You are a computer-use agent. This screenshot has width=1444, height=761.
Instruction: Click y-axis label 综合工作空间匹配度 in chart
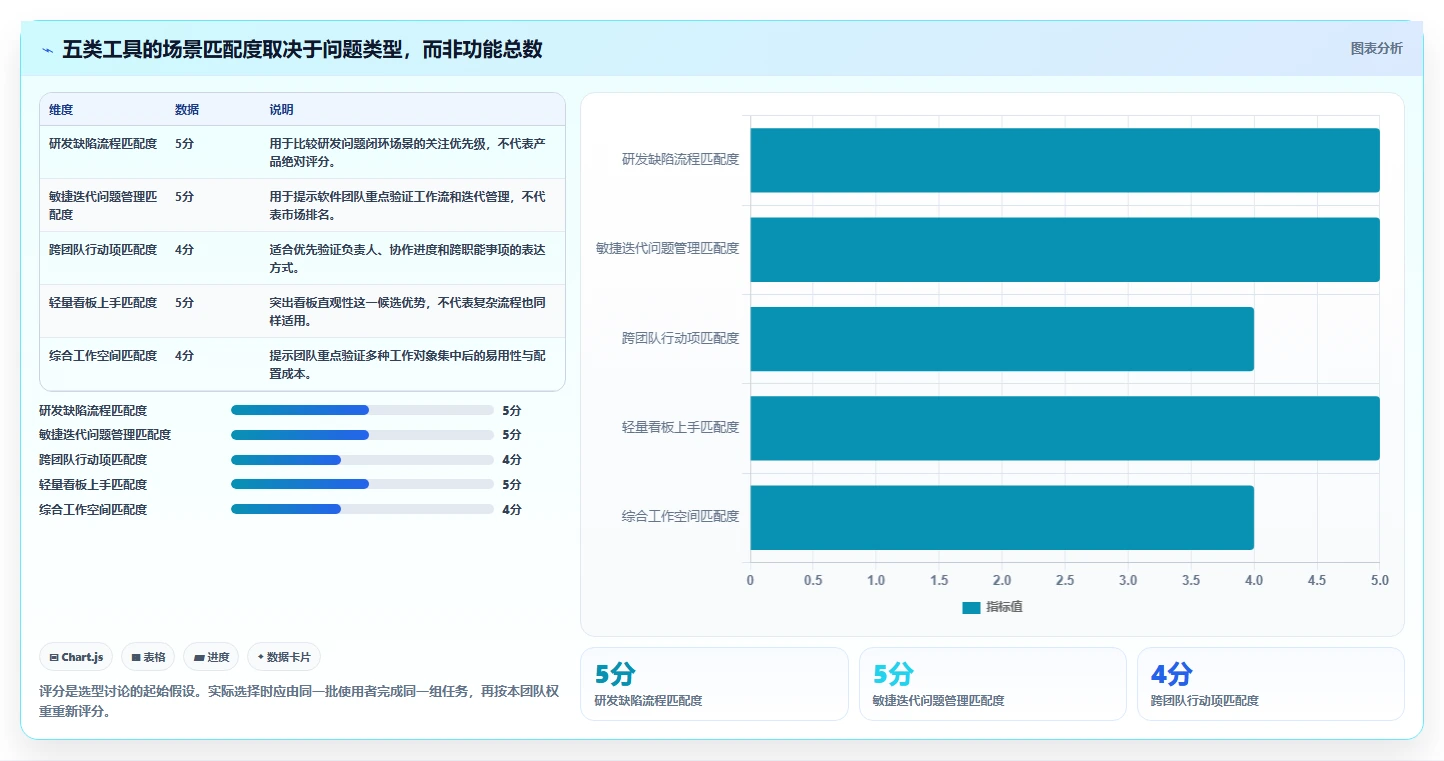(681, 516)
